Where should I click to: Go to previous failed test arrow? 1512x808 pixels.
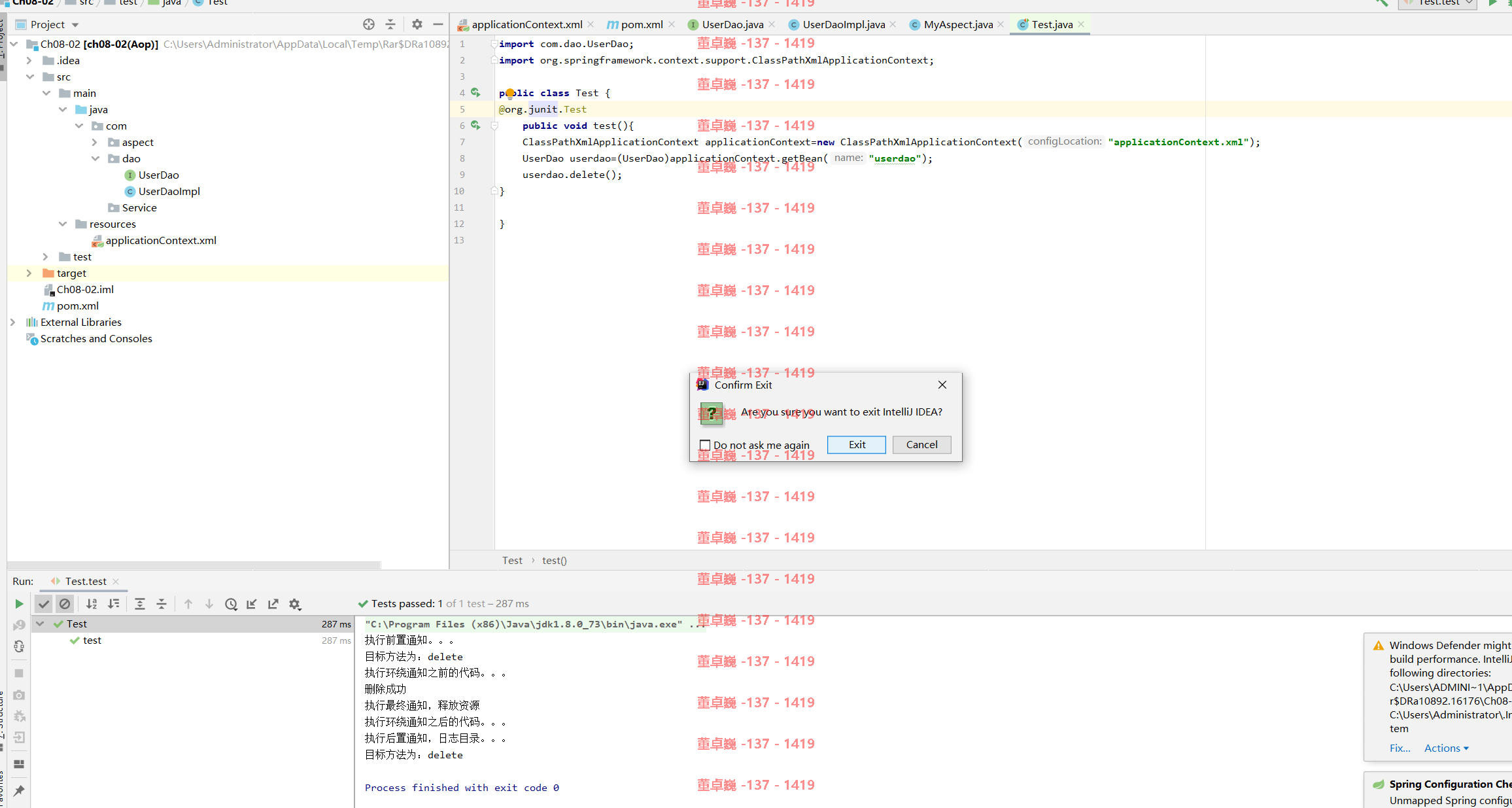click(188, 604)
